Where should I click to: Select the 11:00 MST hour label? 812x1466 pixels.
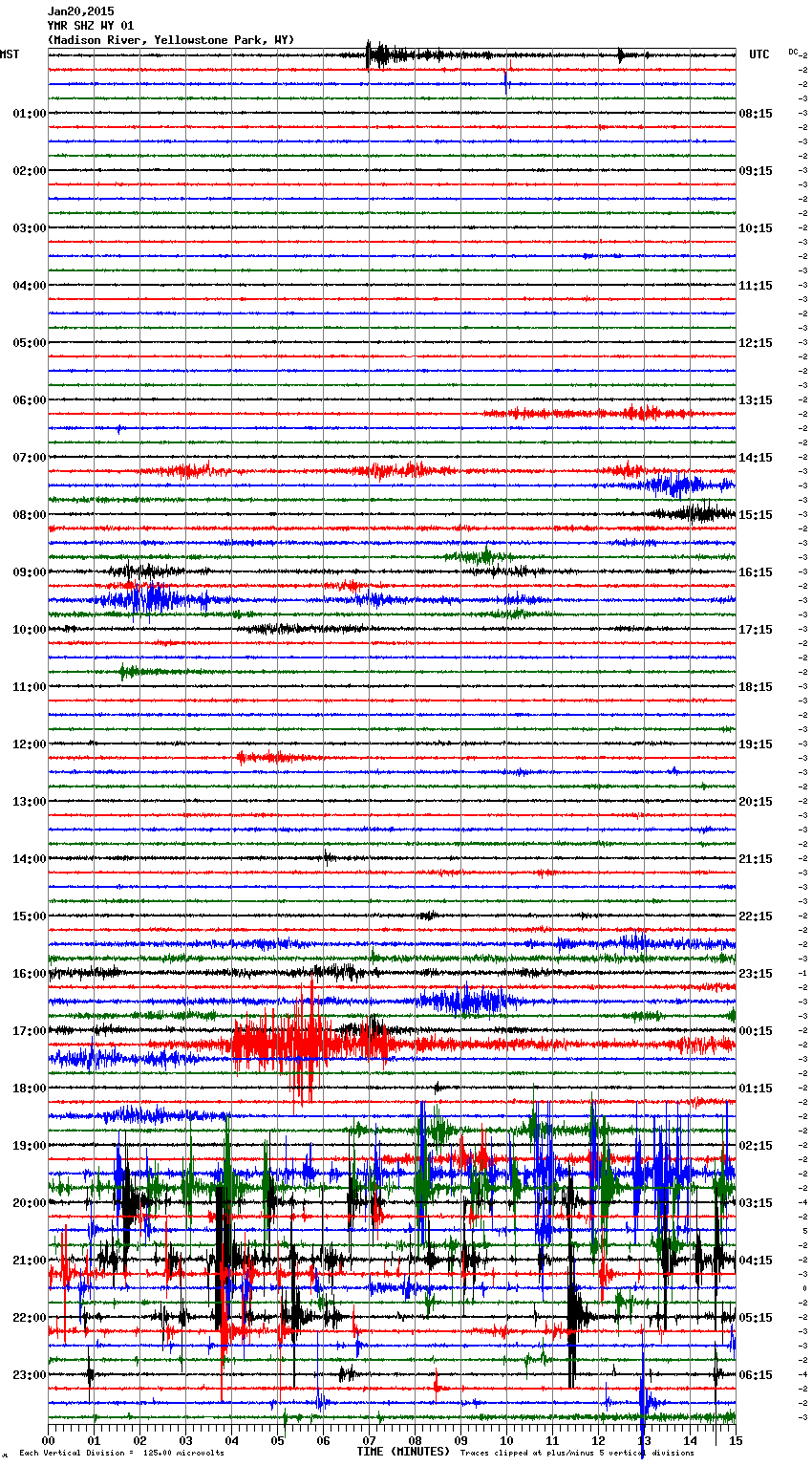point(30,687)
